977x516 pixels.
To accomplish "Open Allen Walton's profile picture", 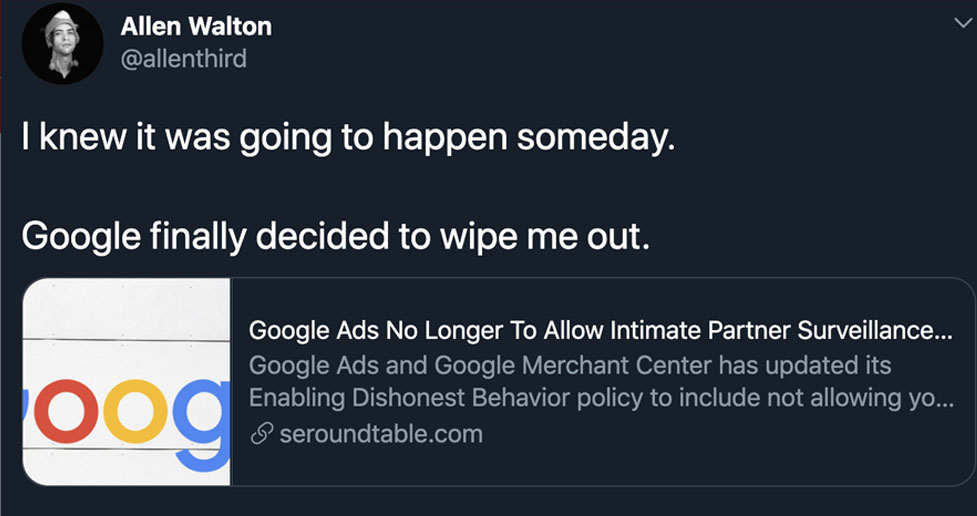I will [x=62, y=43].
